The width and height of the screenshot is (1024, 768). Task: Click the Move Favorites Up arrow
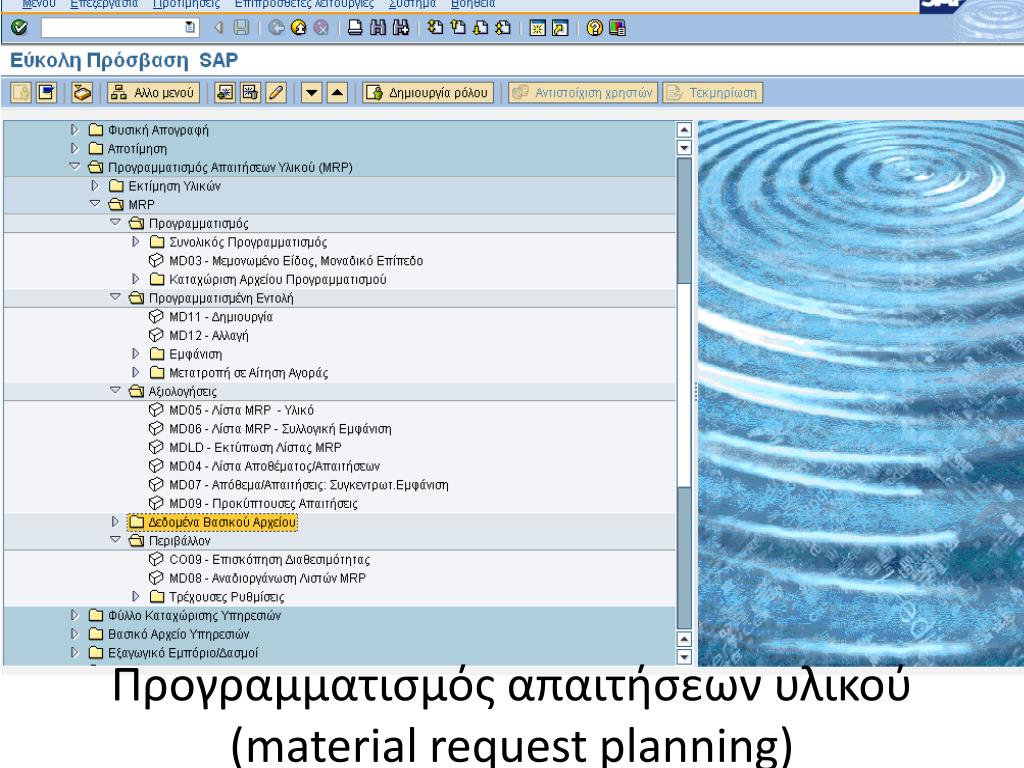click(337, 92)
